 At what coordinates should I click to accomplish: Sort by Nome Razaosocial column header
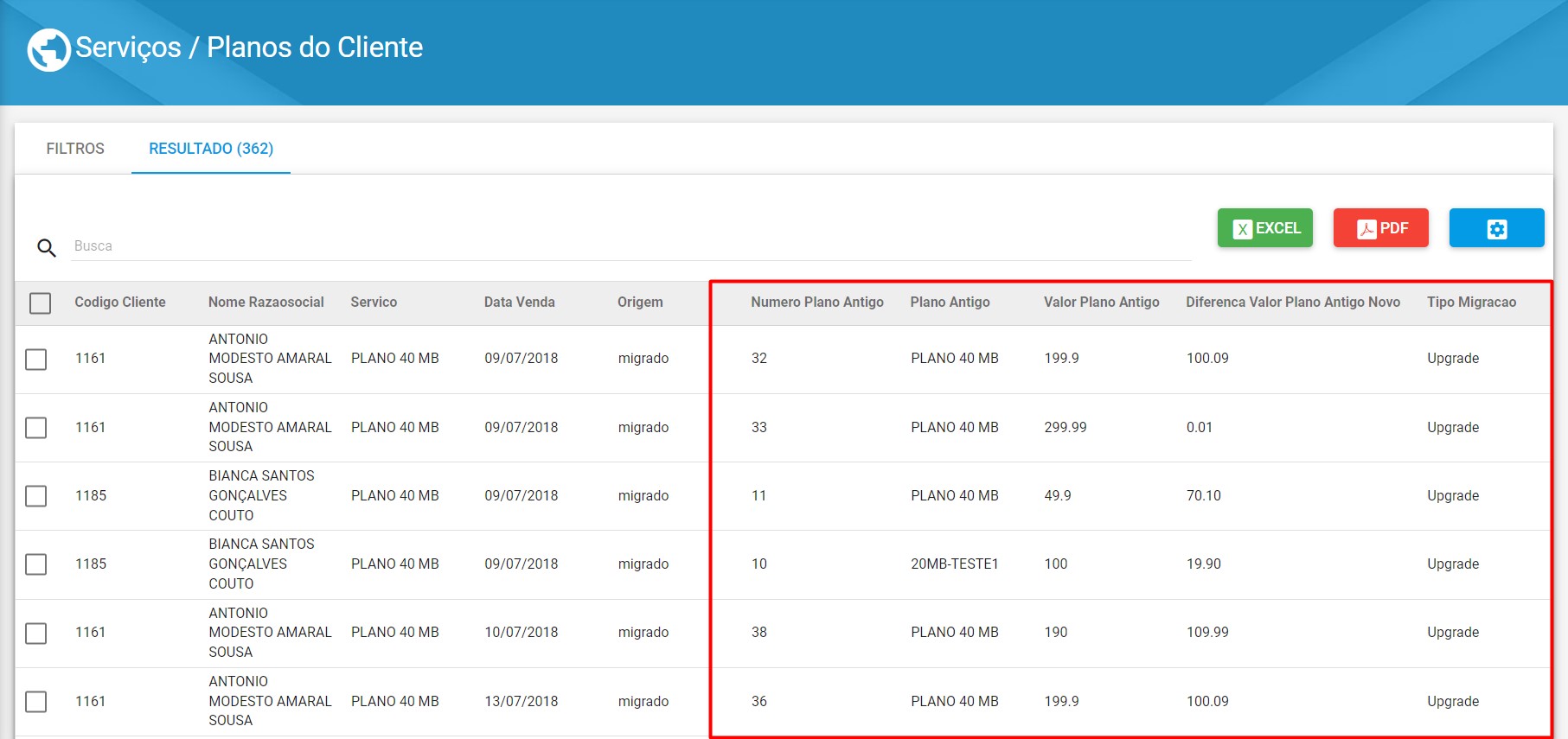coord(266,303)
